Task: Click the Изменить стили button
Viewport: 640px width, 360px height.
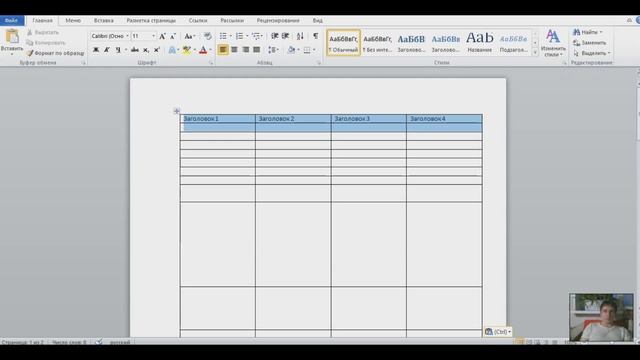Action: click(553, 42)
